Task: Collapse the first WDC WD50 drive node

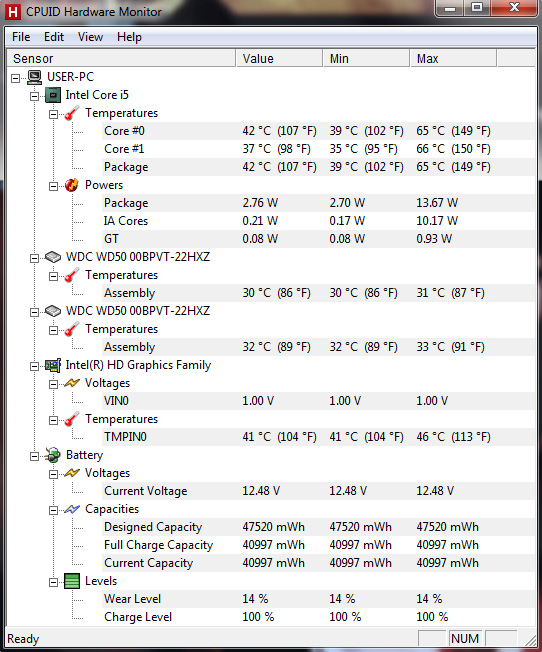Action: tap(34, 258)
